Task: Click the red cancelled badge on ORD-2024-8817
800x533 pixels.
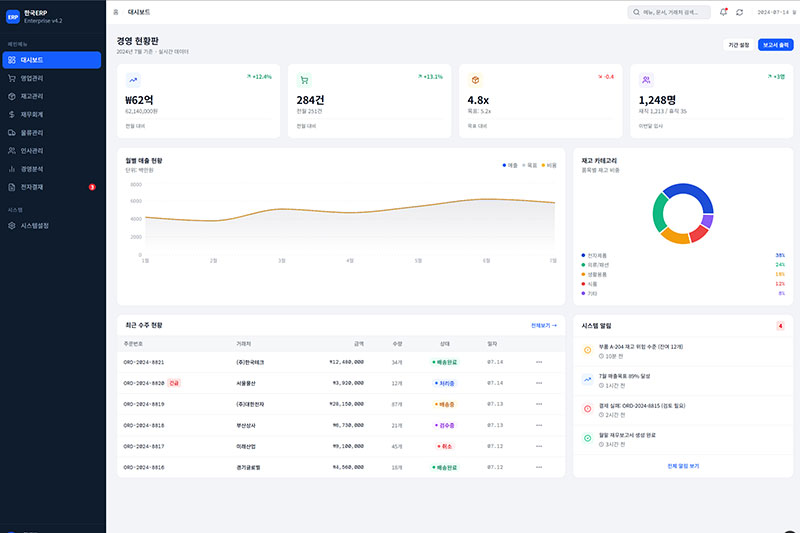Action: point(444,446)
